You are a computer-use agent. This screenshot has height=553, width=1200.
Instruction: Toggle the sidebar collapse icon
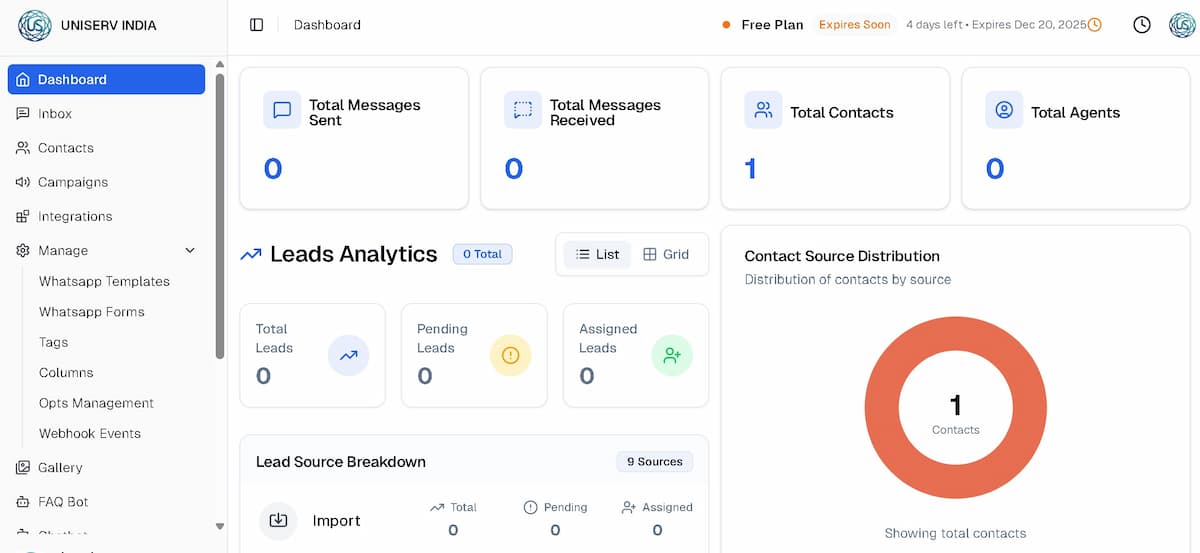click(x=257, y=25)
